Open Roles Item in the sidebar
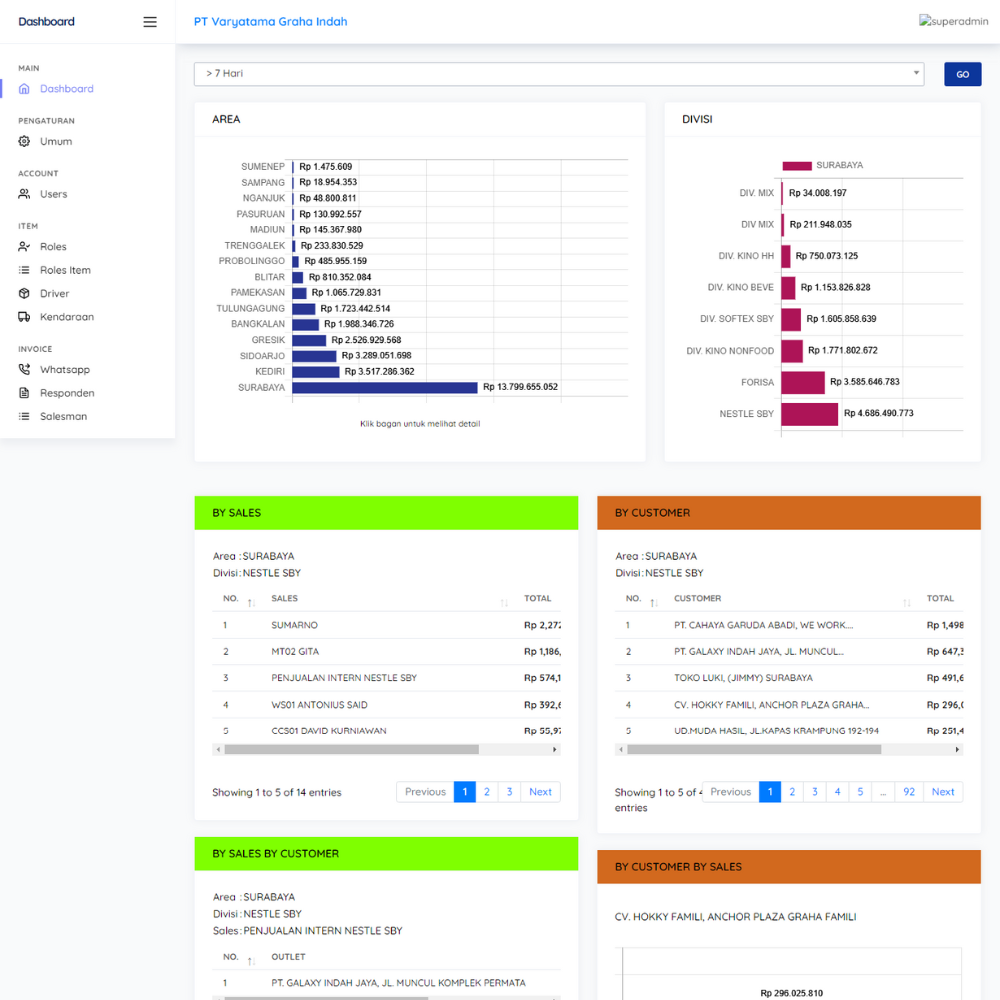The width and height of the screenshot is (1000, 1000). coord(65,270)
